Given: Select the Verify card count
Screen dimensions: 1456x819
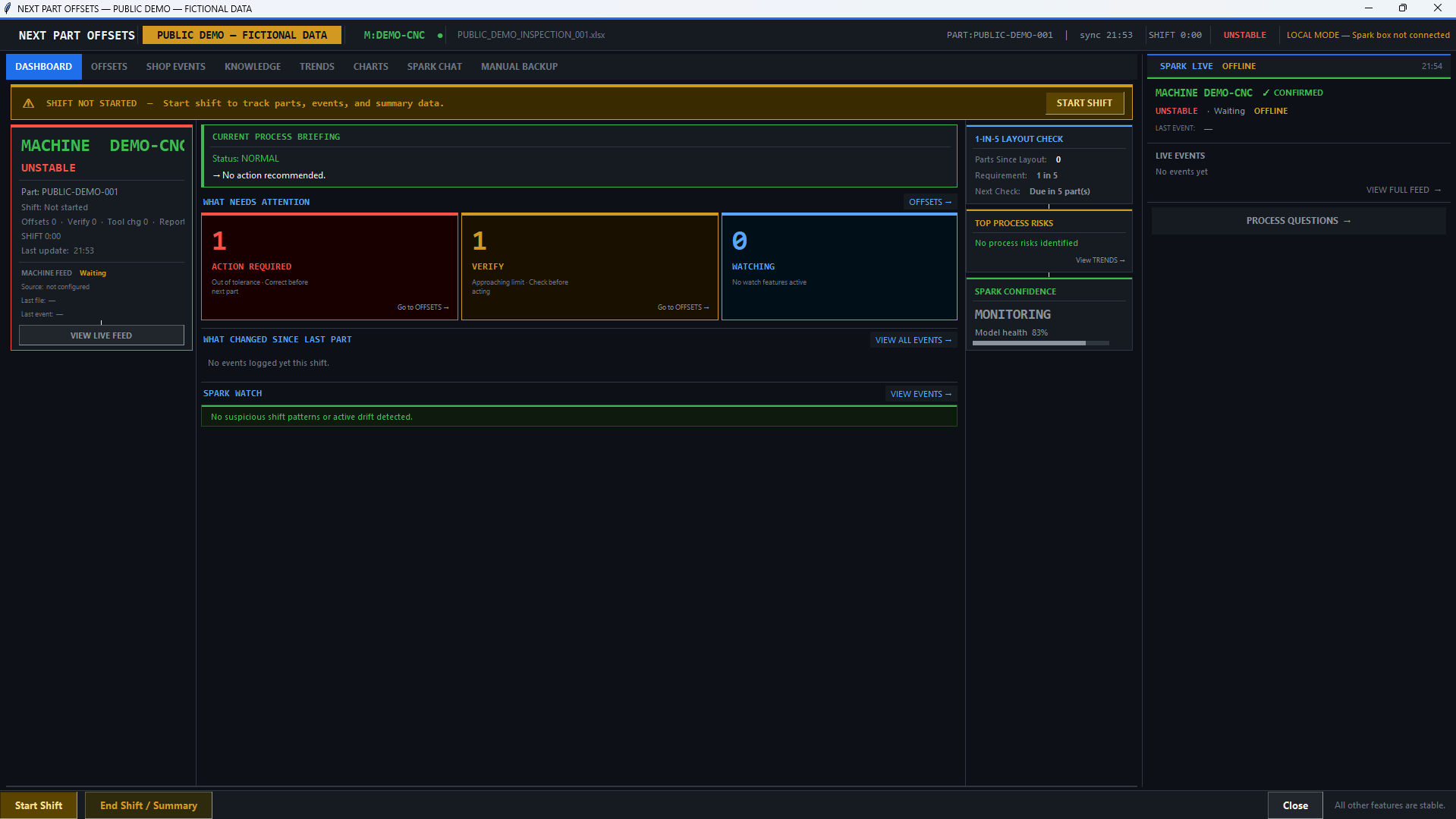Looking at the screenshot, I should [x=480, y=241].
